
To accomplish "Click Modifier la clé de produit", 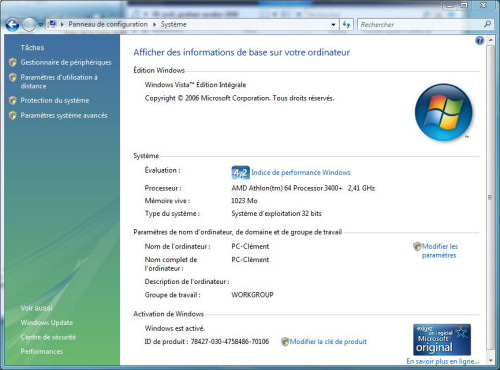I will click(328, 342).
